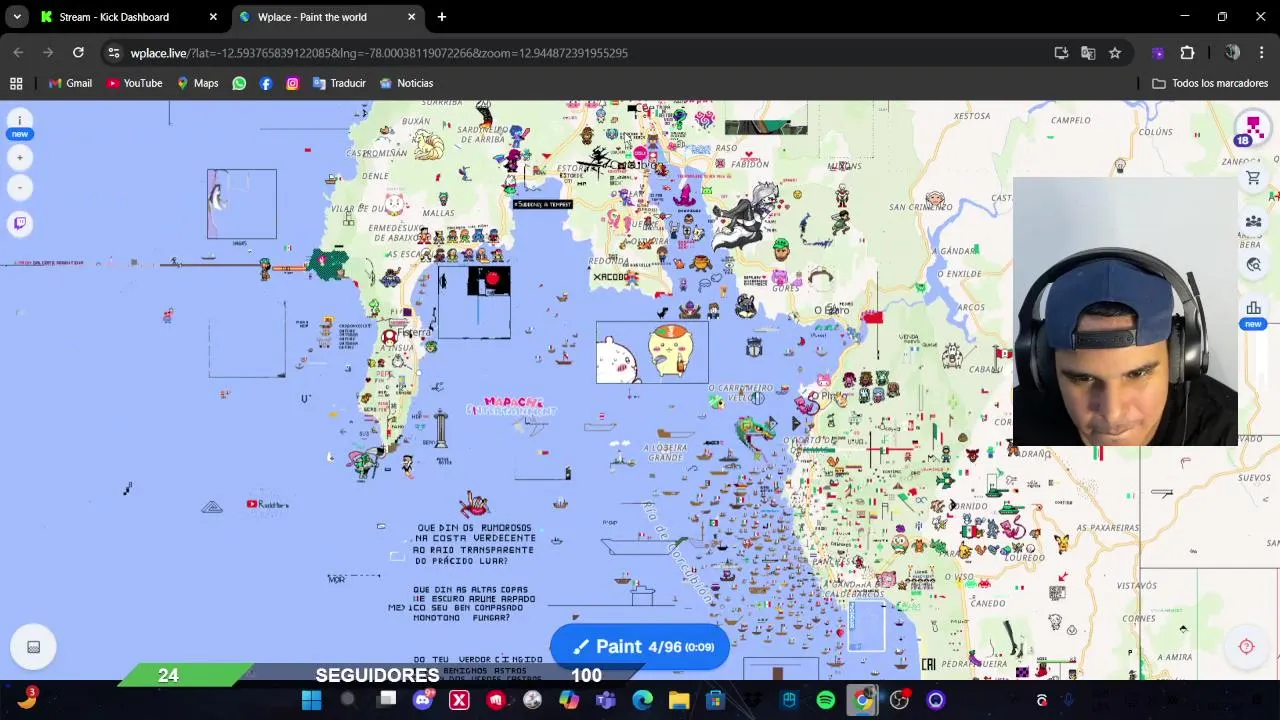Open the Traducir bookmark

[x=339, y=83]
